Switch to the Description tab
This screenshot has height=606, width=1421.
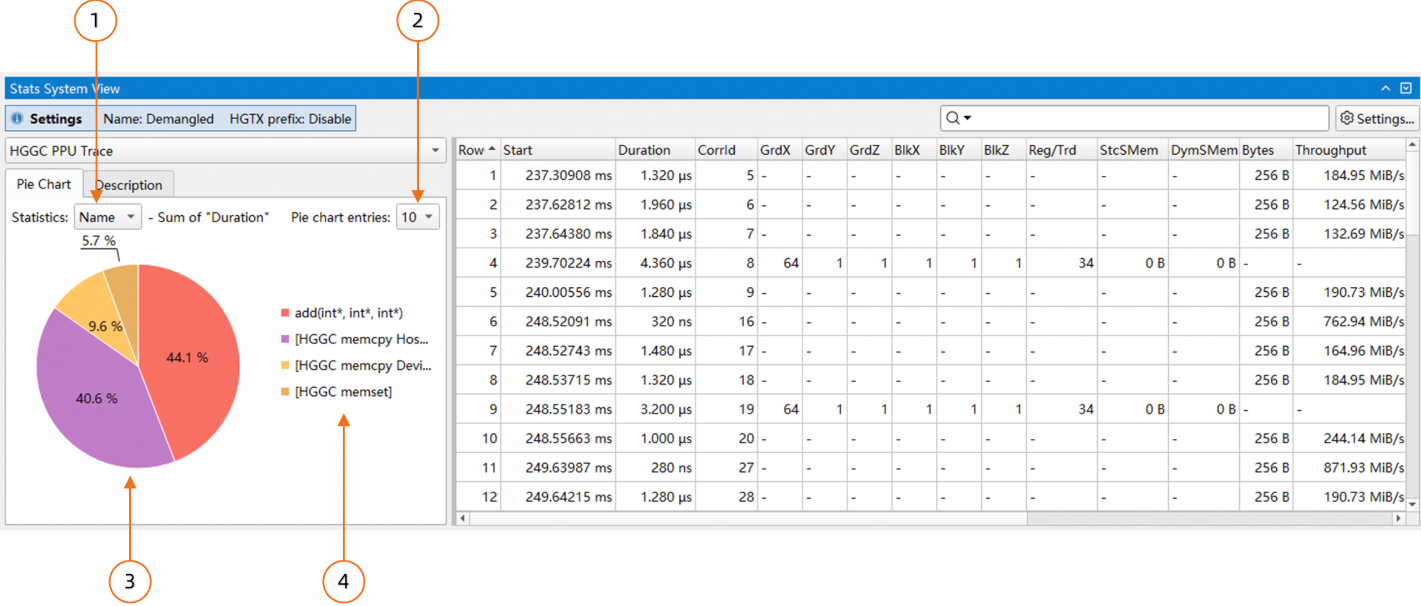(129, 185)
